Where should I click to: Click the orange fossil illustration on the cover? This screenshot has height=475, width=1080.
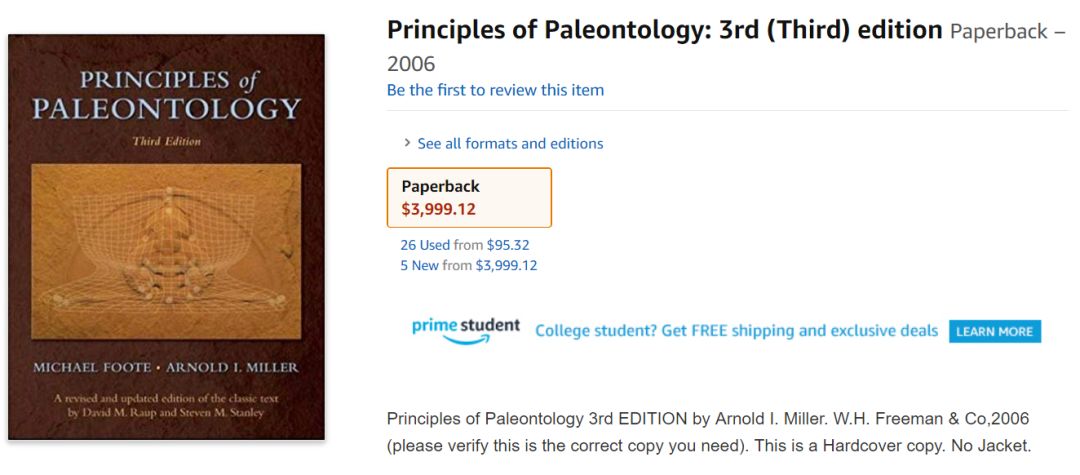(166, 250)
